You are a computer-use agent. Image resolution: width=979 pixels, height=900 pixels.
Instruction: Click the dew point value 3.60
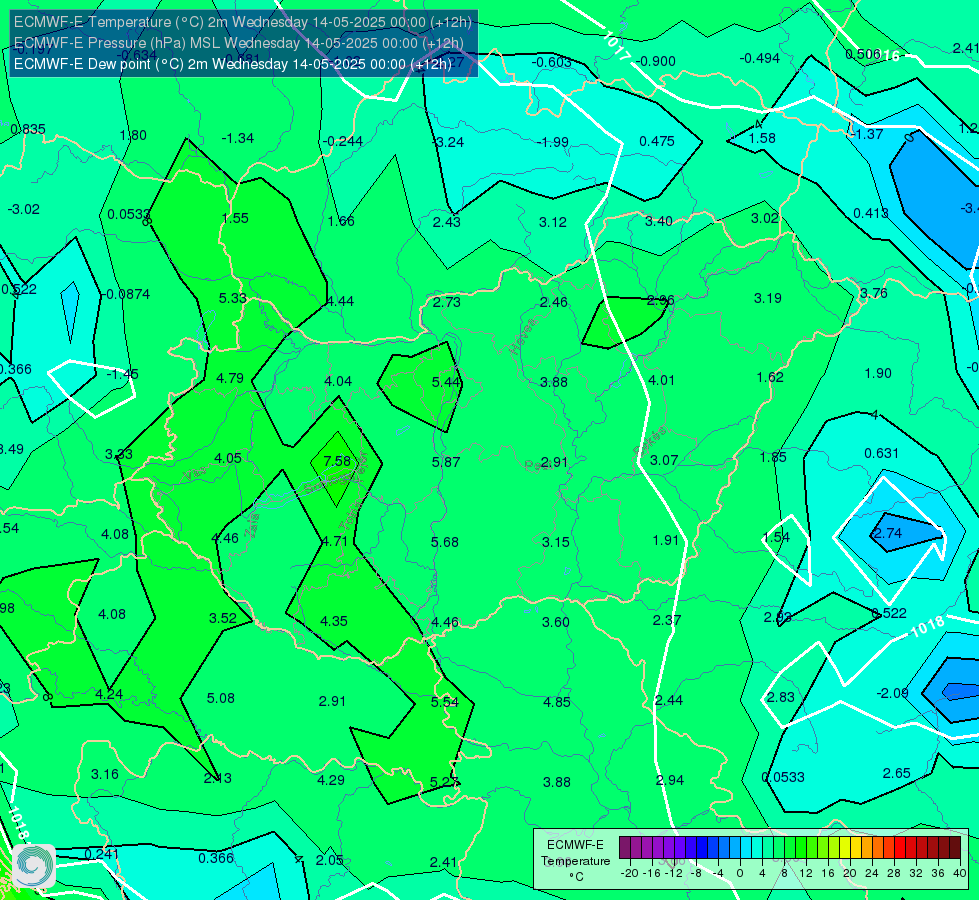(556, 622)
